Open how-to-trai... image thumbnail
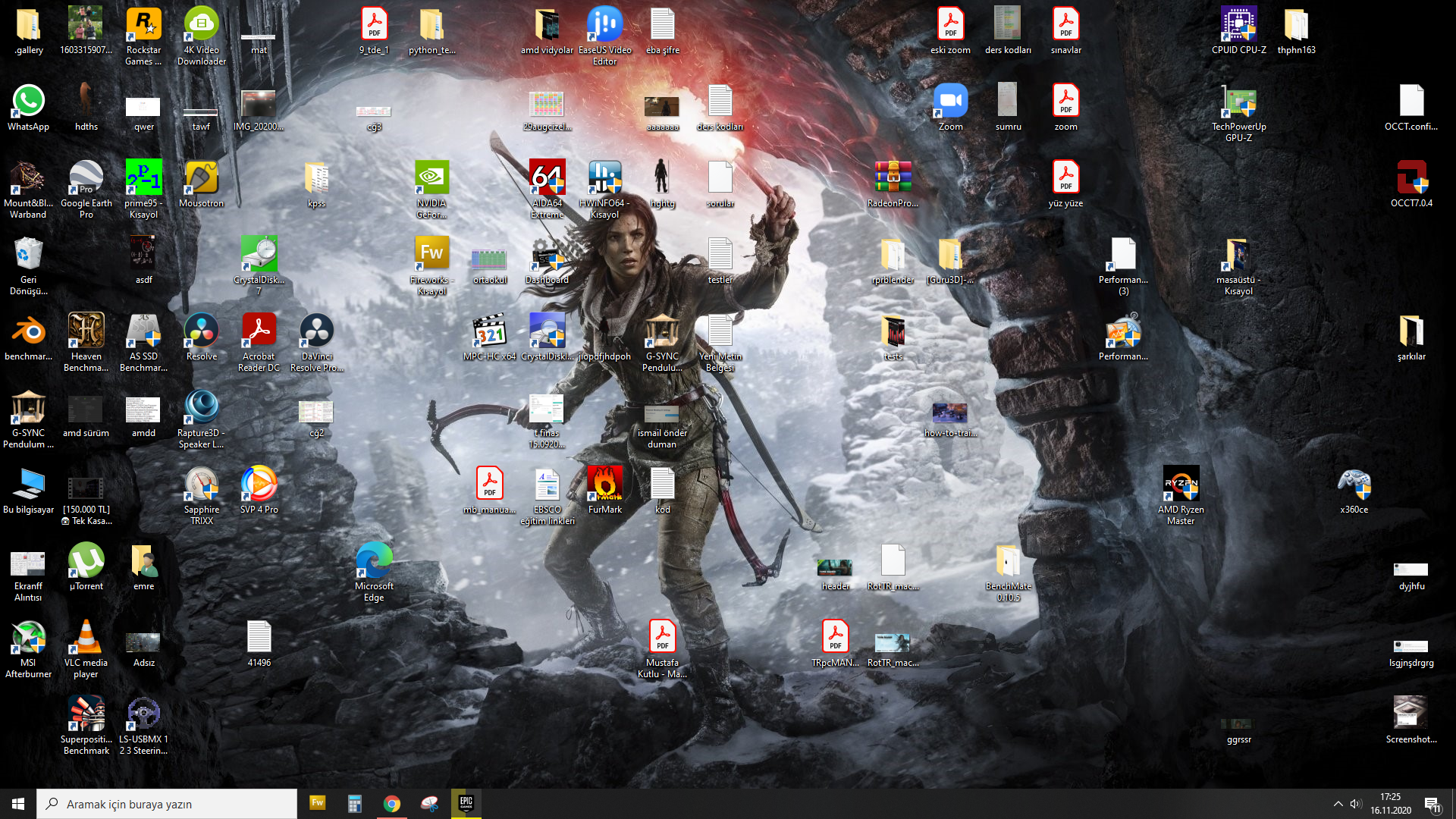 (950, 419)
